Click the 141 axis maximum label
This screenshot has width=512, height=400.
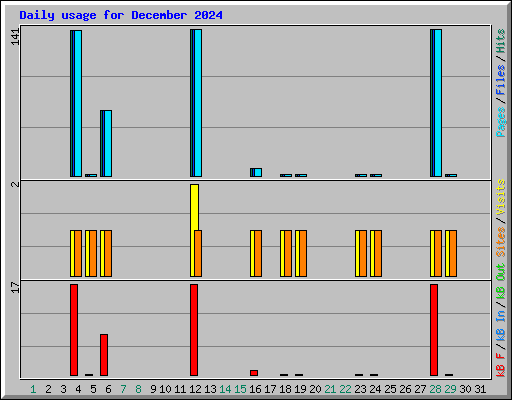15,37
